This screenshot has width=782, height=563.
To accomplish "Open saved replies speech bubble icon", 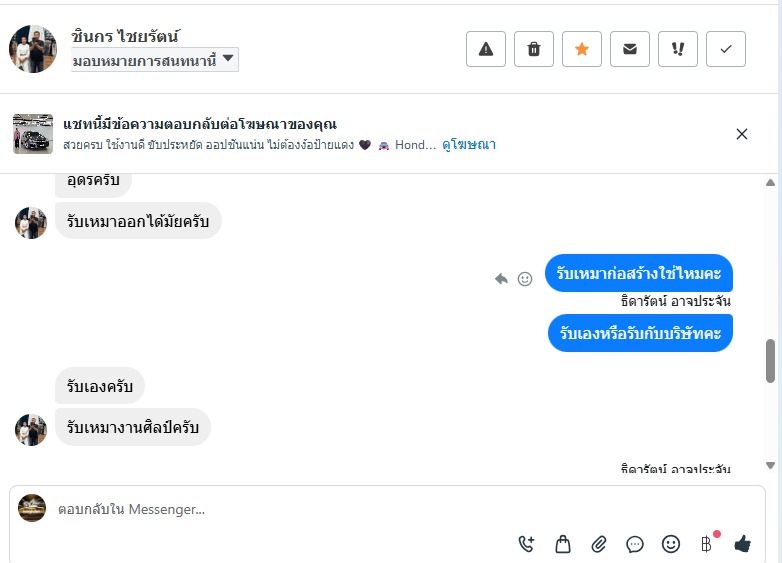I will (x=635, y=544).
